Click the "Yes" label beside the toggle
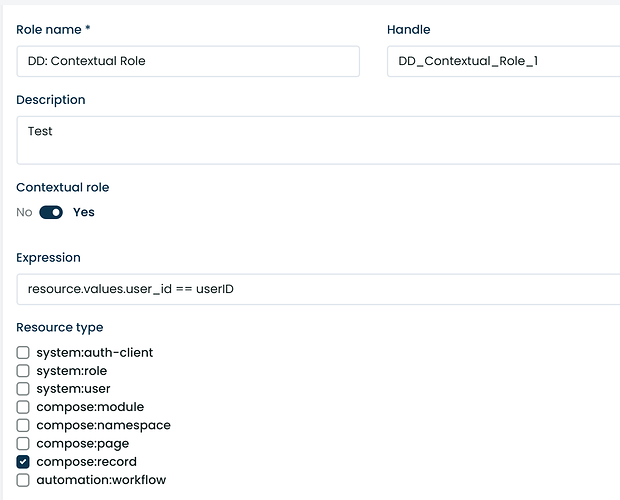This screenshot has width=620, height=500. 84,212
